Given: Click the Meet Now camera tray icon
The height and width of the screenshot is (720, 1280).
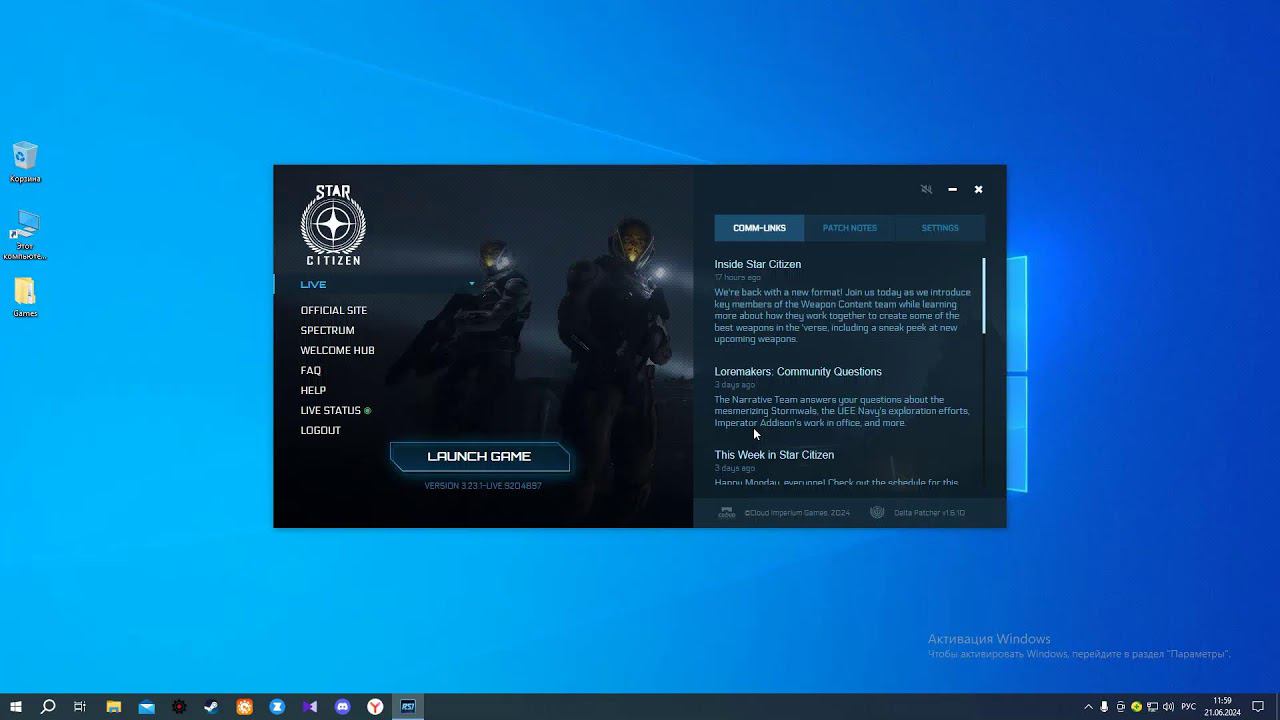Looking at the screenshot, I should 1120,707.
